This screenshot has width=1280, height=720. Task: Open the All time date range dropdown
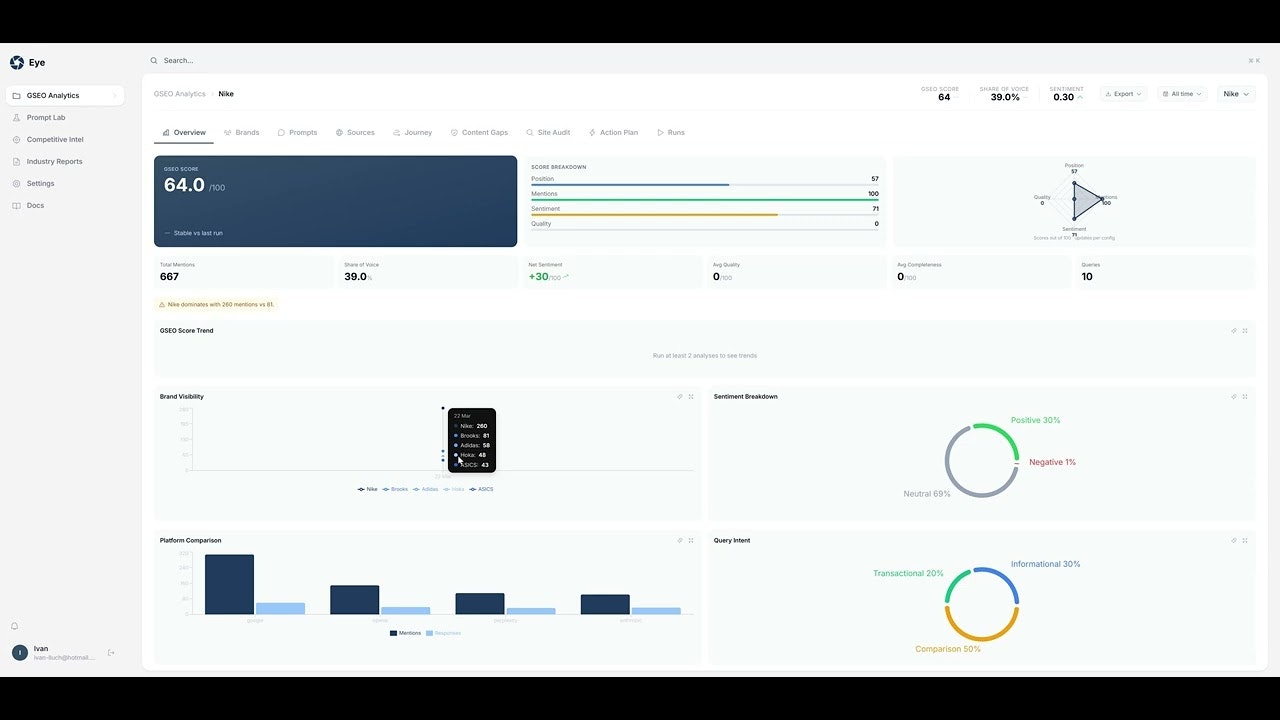(x=1182, y=94)
